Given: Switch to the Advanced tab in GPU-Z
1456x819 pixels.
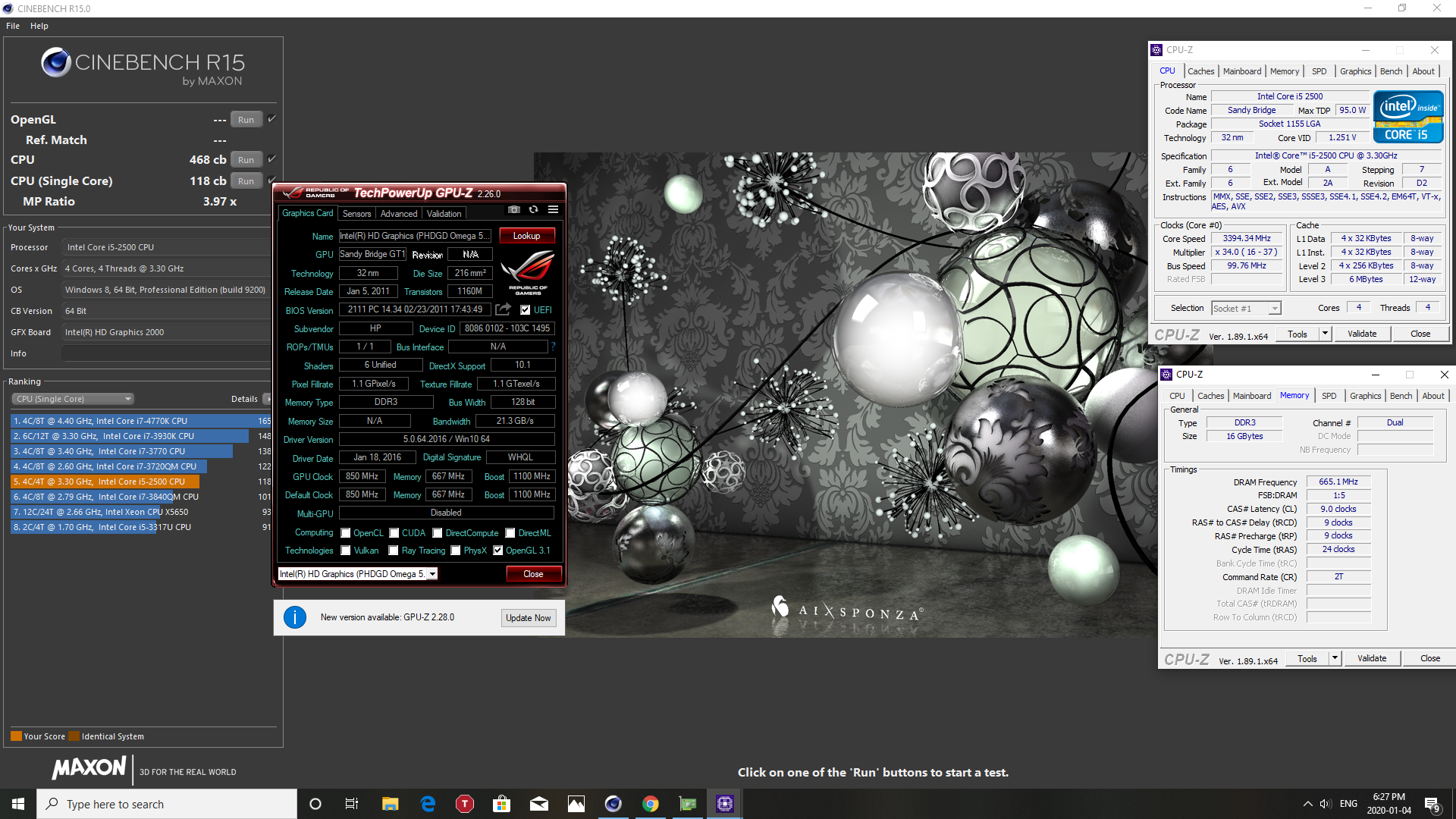Looking at the screenshot, I should point(399,214).
